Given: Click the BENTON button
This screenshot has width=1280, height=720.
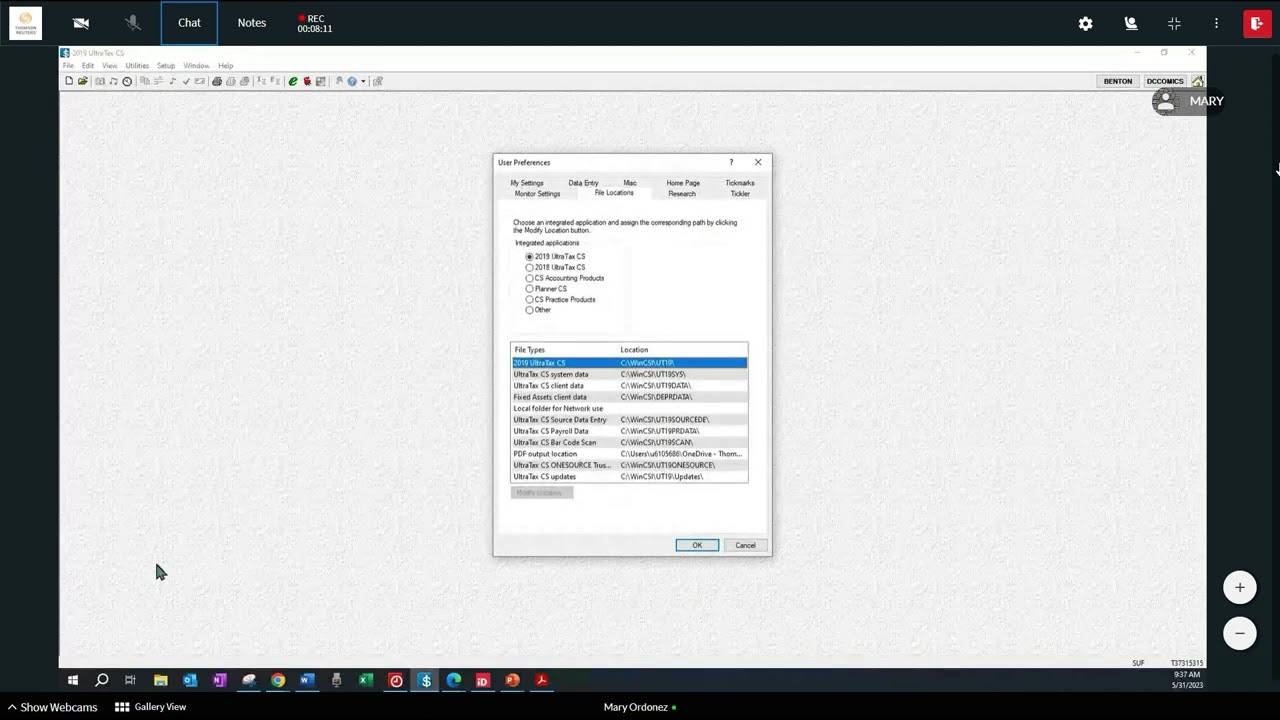Looking at the screenshot, I should tap(1118, 81).
